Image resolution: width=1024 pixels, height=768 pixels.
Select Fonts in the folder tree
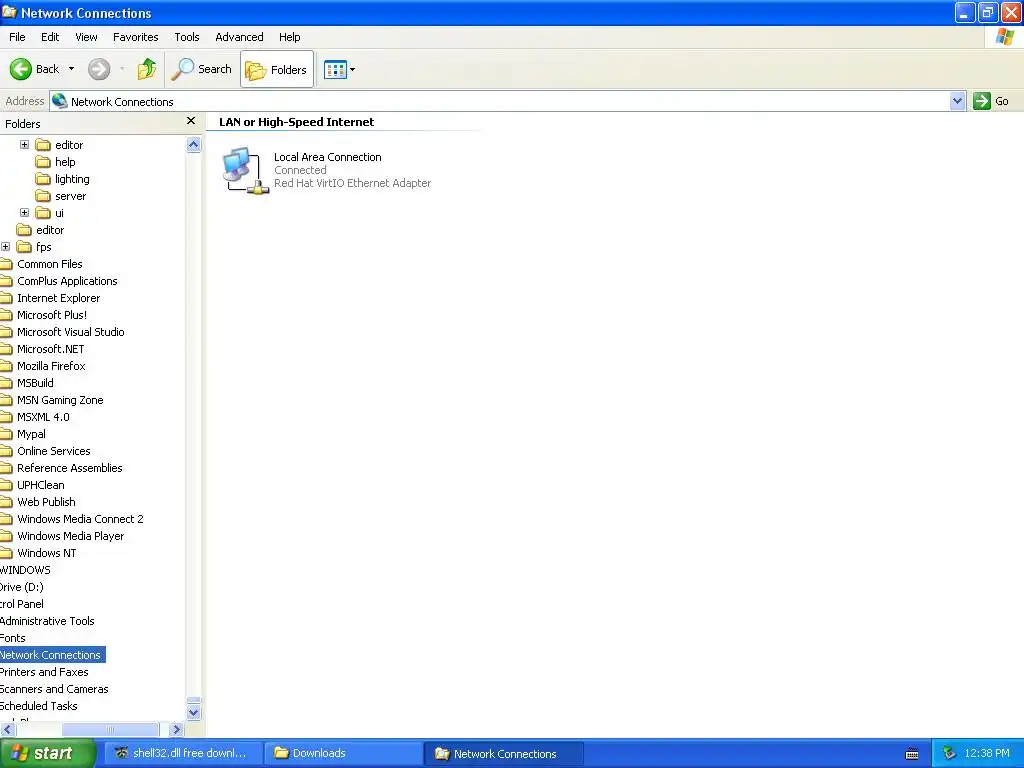click(x=12, y=637)
